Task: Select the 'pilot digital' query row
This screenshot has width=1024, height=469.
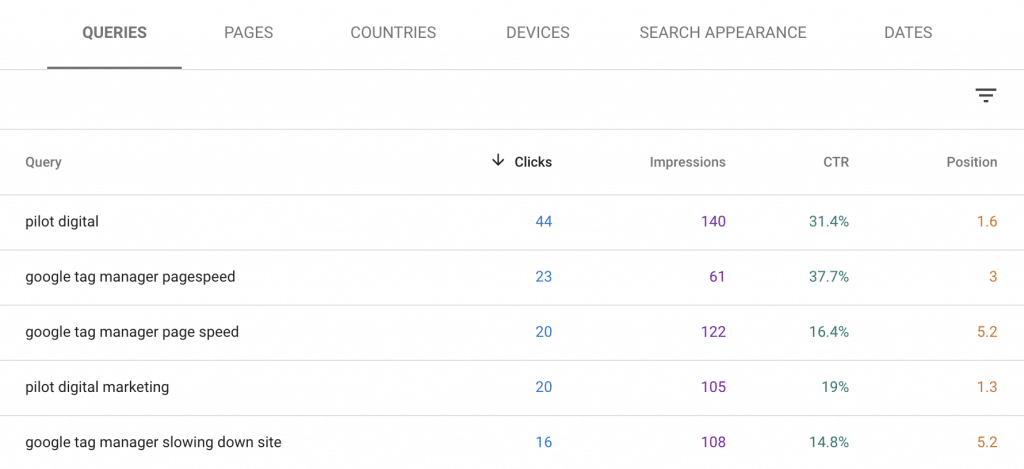Action: (62, 222)
